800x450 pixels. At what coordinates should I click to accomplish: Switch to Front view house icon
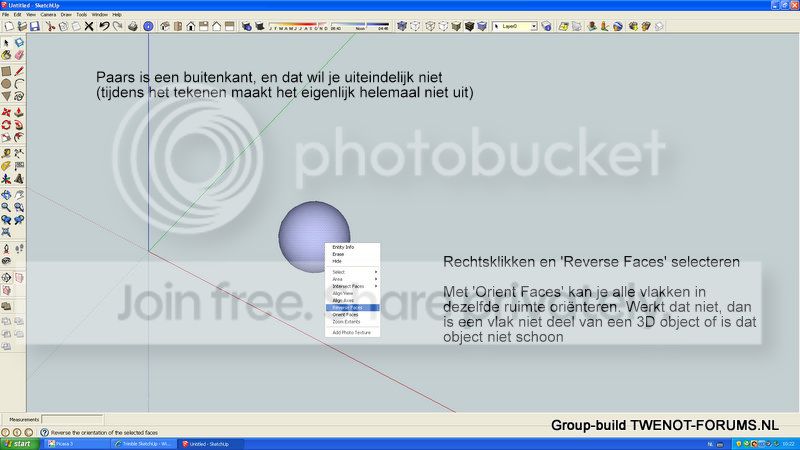pos(191,26)
